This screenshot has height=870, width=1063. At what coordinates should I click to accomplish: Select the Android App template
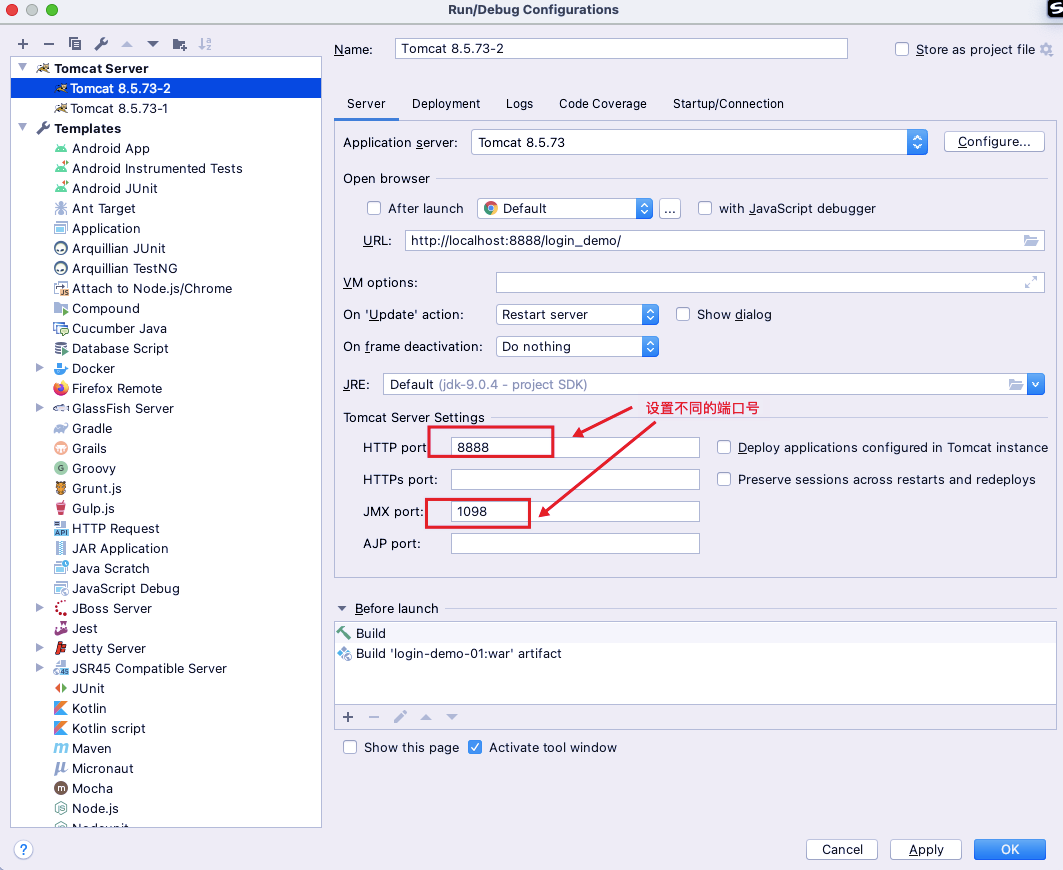tap(111, 149)
